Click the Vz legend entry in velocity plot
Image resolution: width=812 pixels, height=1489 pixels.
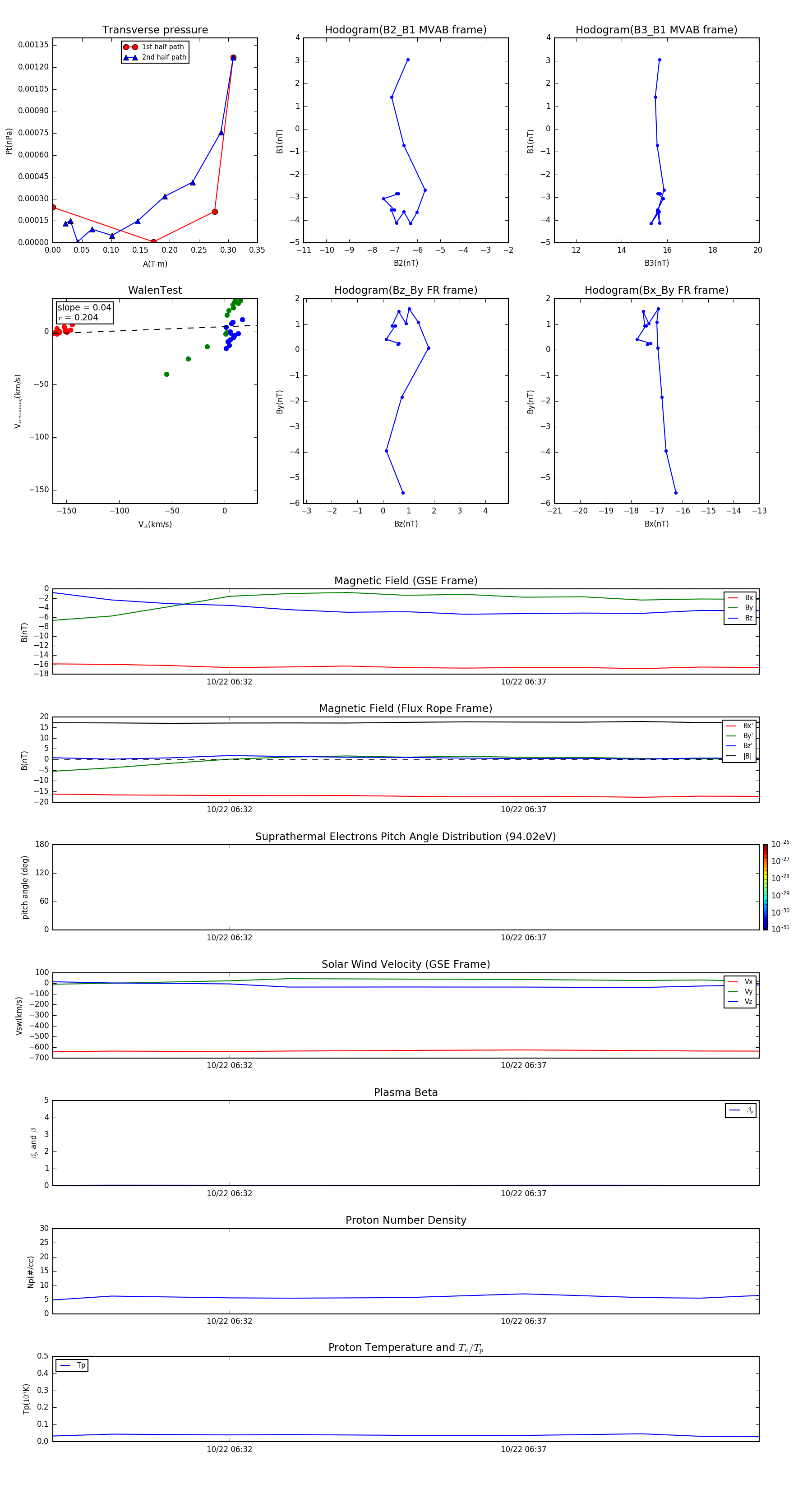[x=740, y=1001]
